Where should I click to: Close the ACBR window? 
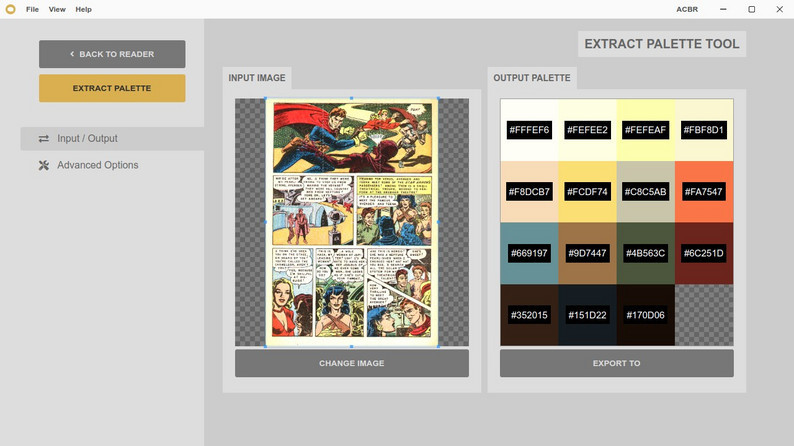pos(780,9)
